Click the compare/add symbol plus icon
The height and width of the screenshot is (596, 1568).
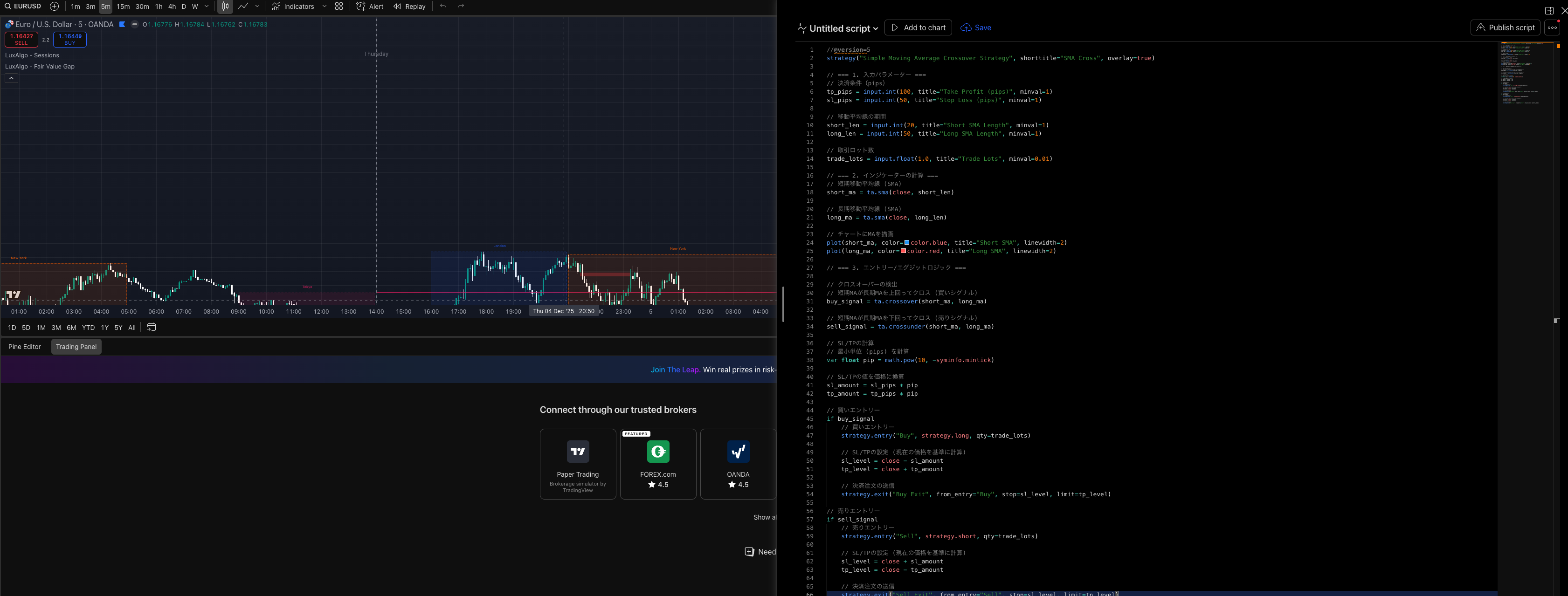pos(54,7)
